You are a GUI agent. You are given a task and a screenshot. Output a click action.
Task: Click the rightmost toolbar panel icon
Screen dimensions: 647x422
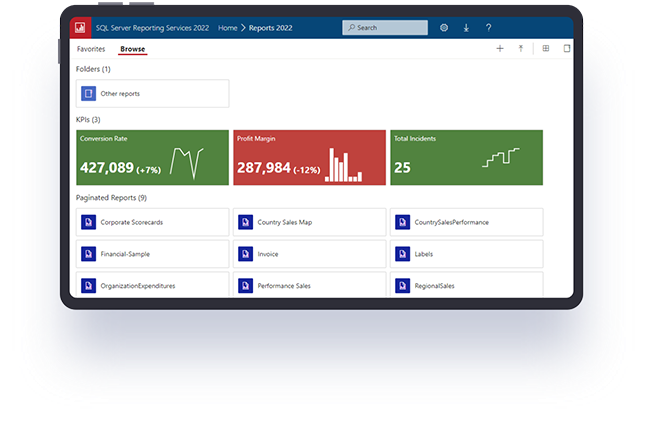coord(567,48)
